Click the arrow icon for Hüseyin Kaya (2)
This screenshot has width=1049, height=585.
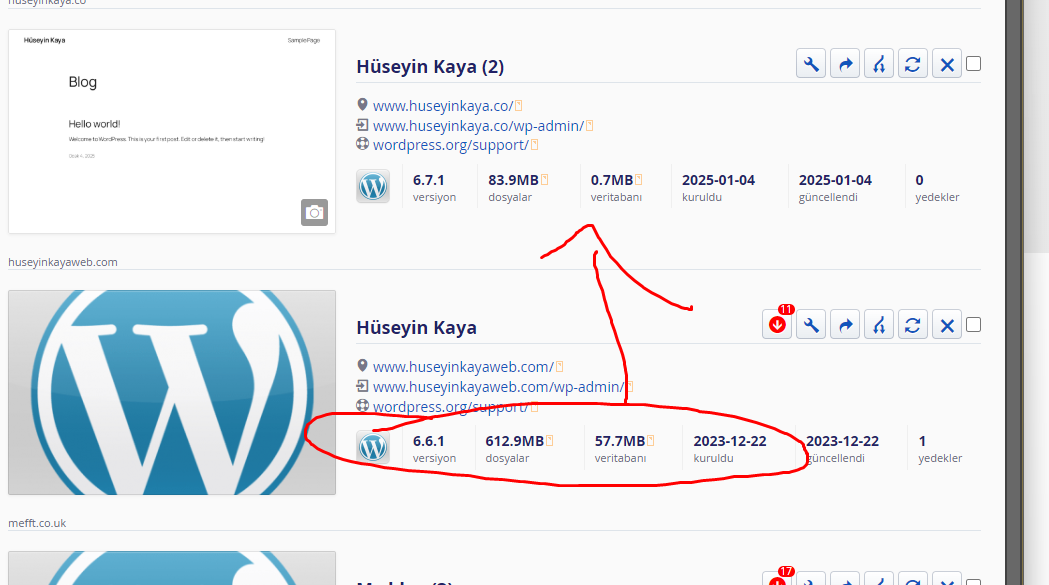(845, 64)
